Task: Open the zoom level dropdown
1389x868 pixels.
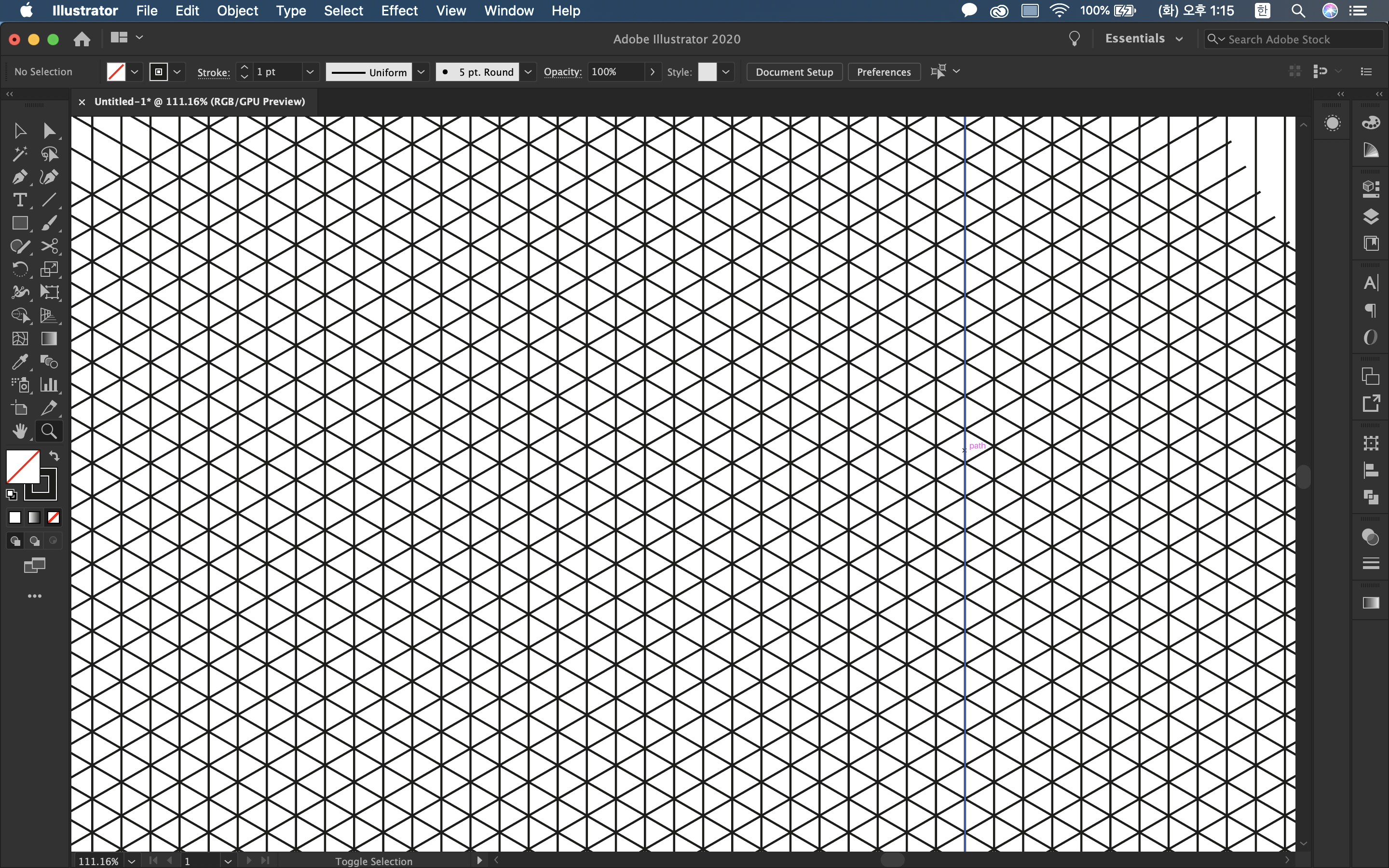Action: click(132, 861)
